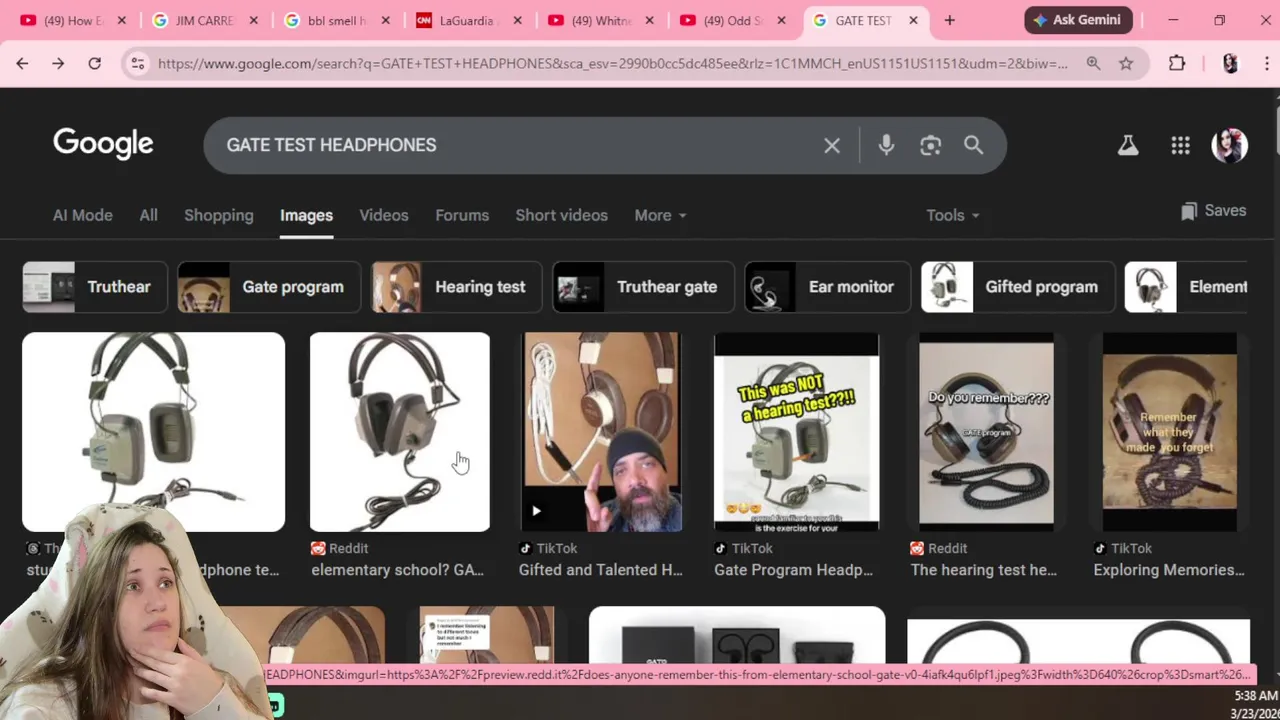Open first headphones image thumbnail on white background
Screen dimensions: 1280x720
153,431
